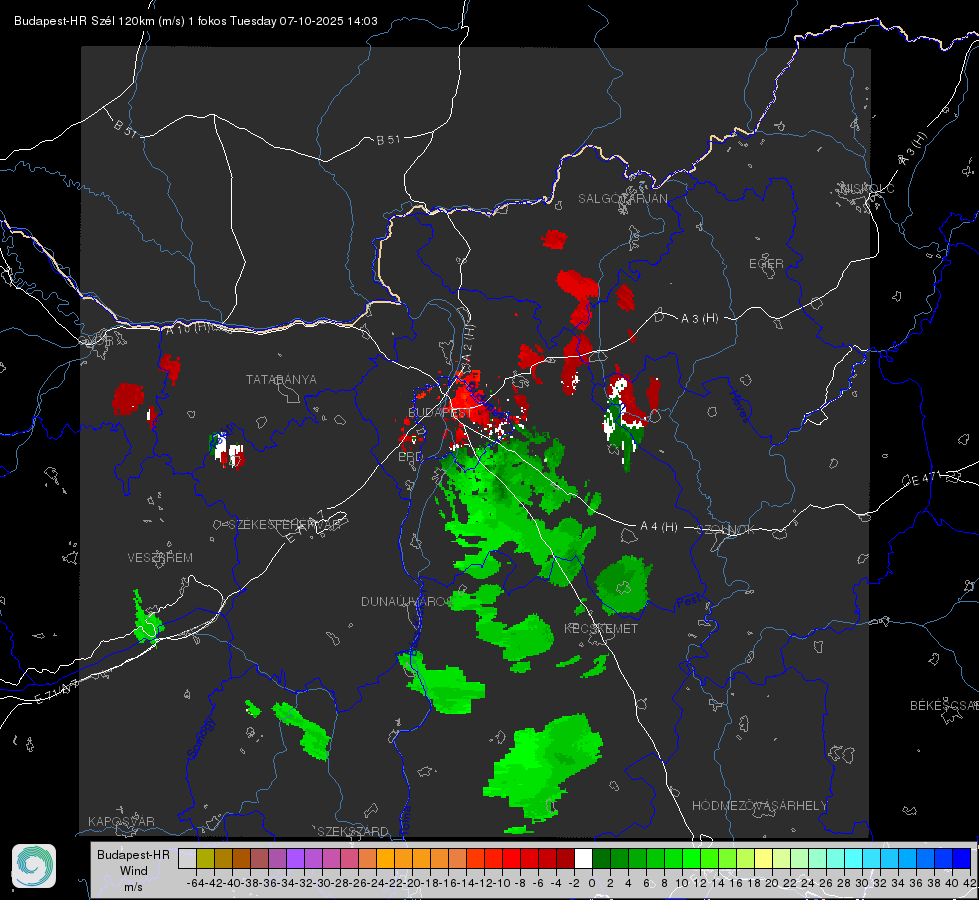This screenshot has width=979, height=900.
Task: Click the SZEKESFEHERVAR city label
Action: tap(284, 525)
